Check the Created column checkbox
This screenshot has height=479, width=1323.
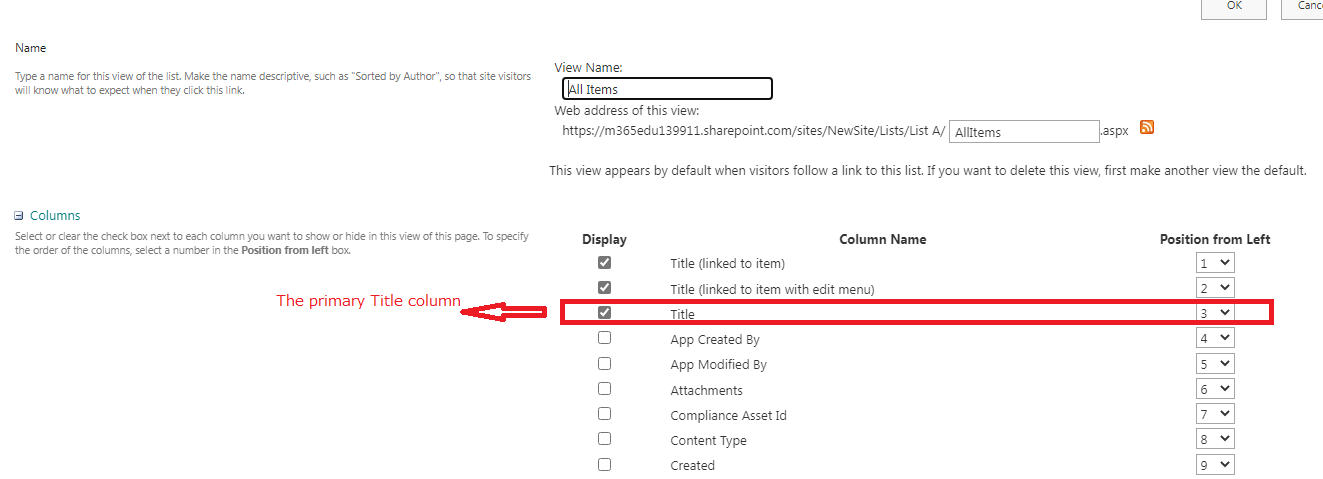604,464
